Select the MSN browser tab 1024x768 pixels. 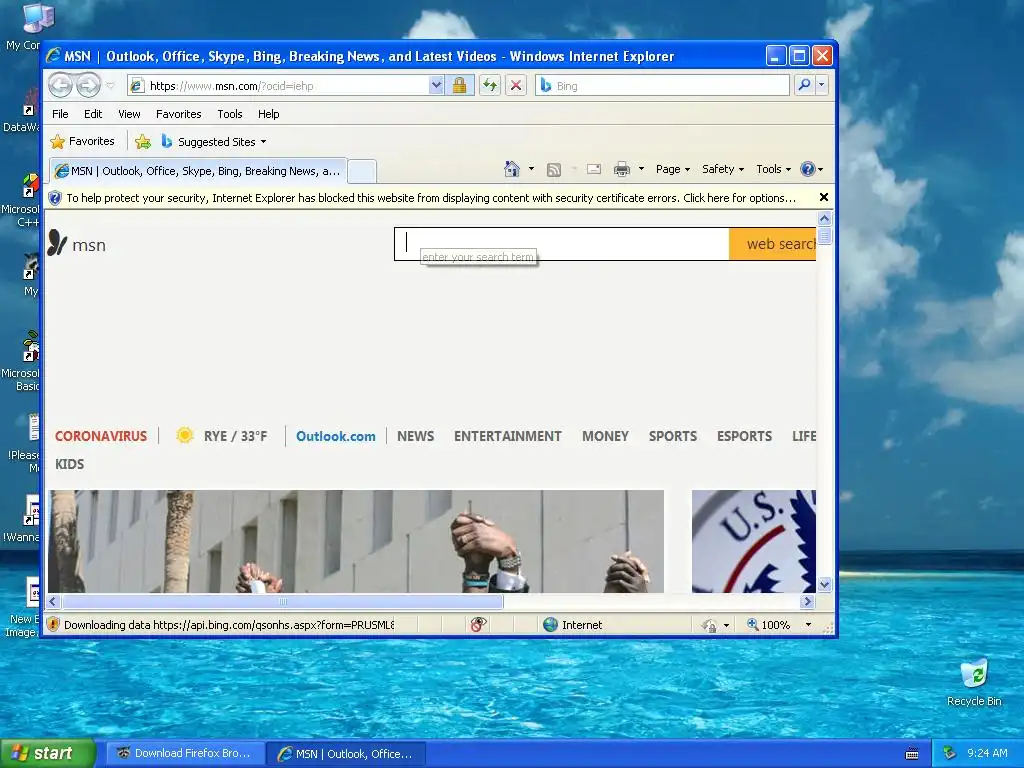[198, 171]
